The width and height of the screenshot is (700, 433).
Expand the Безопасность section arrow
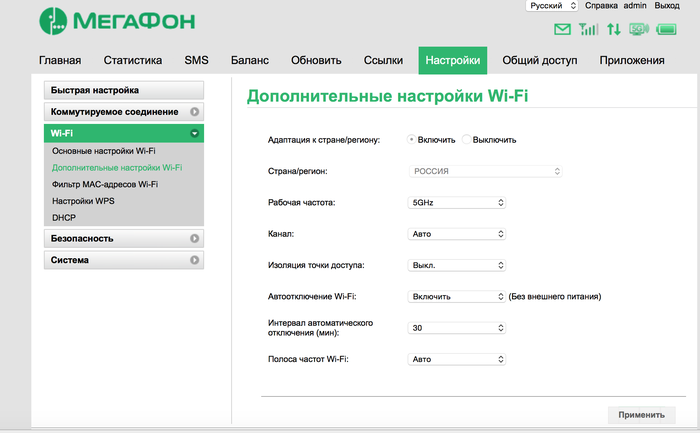[194, 239]
